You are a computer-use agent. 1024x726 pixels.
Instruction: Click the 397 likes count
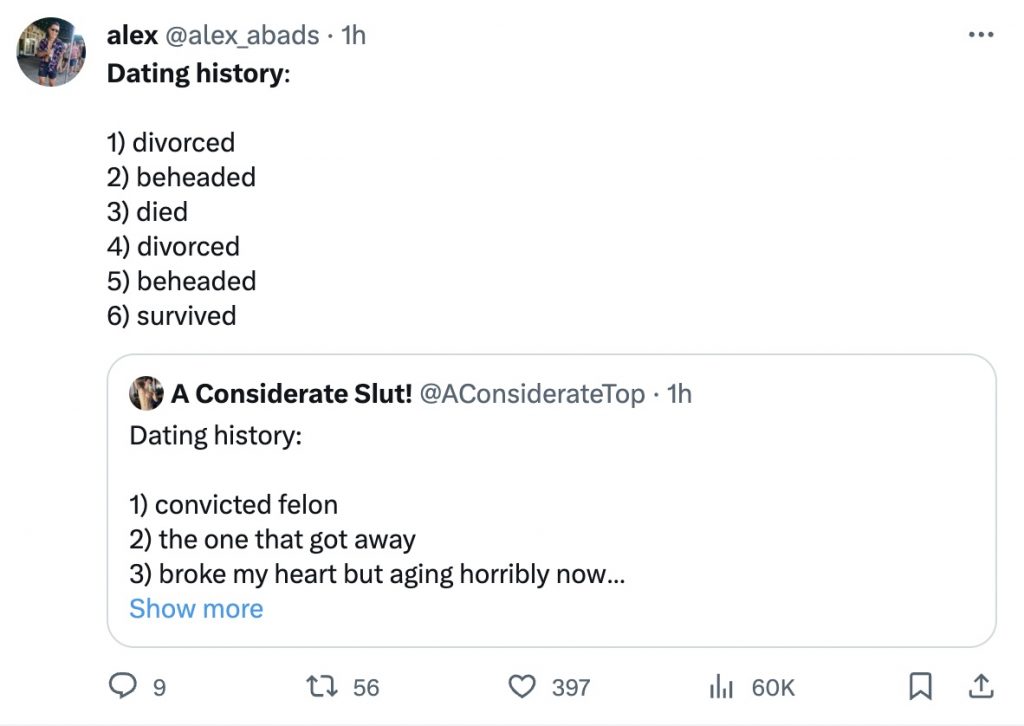(571, 687)
